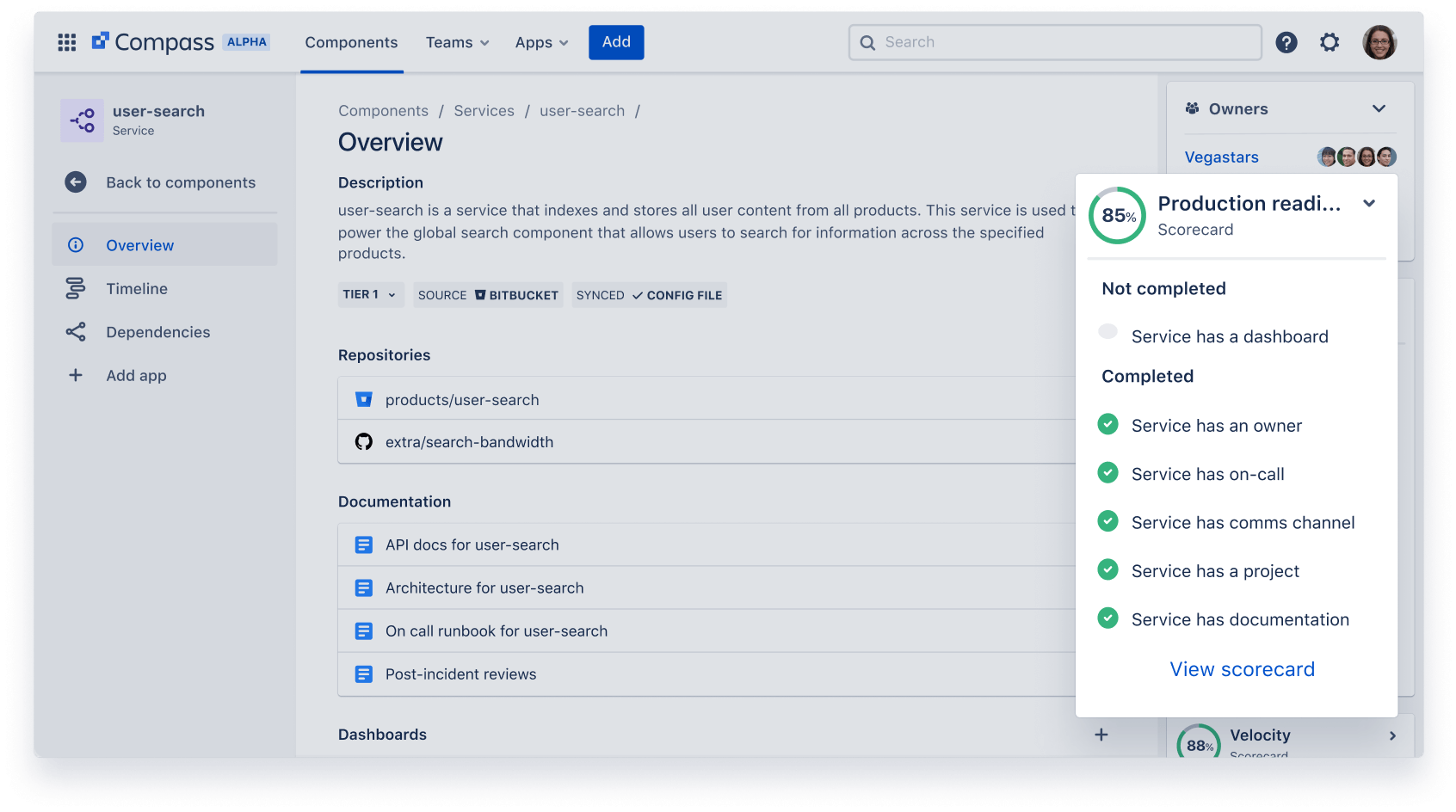Open the app switcher grid icon
Viewport: 1456px width, 812px height.
[66, 41]
